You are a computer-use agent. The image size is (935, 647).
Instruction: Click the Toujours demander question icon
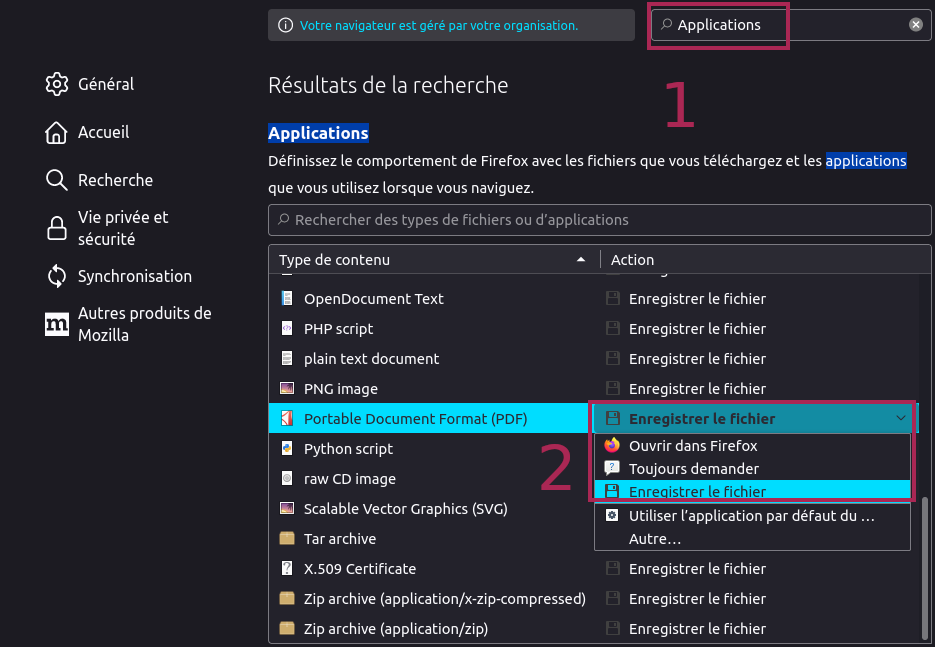coord(612,468)
